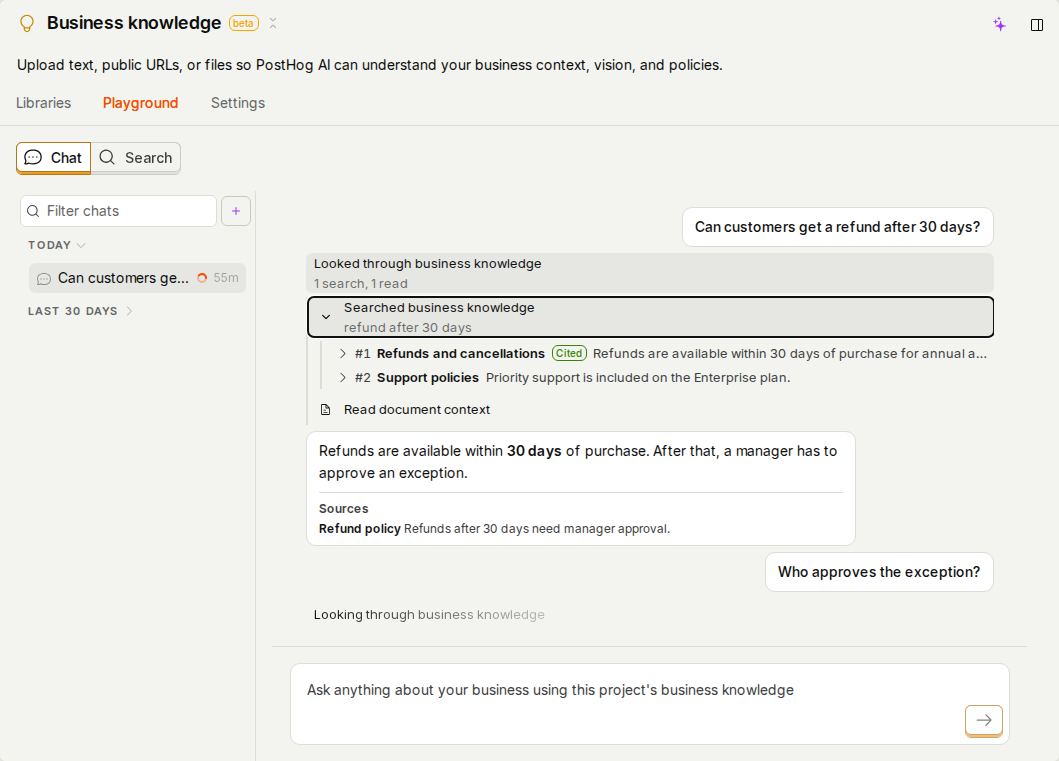Click message 'Can customers get a refund after 30 days?'

(837, 227)
